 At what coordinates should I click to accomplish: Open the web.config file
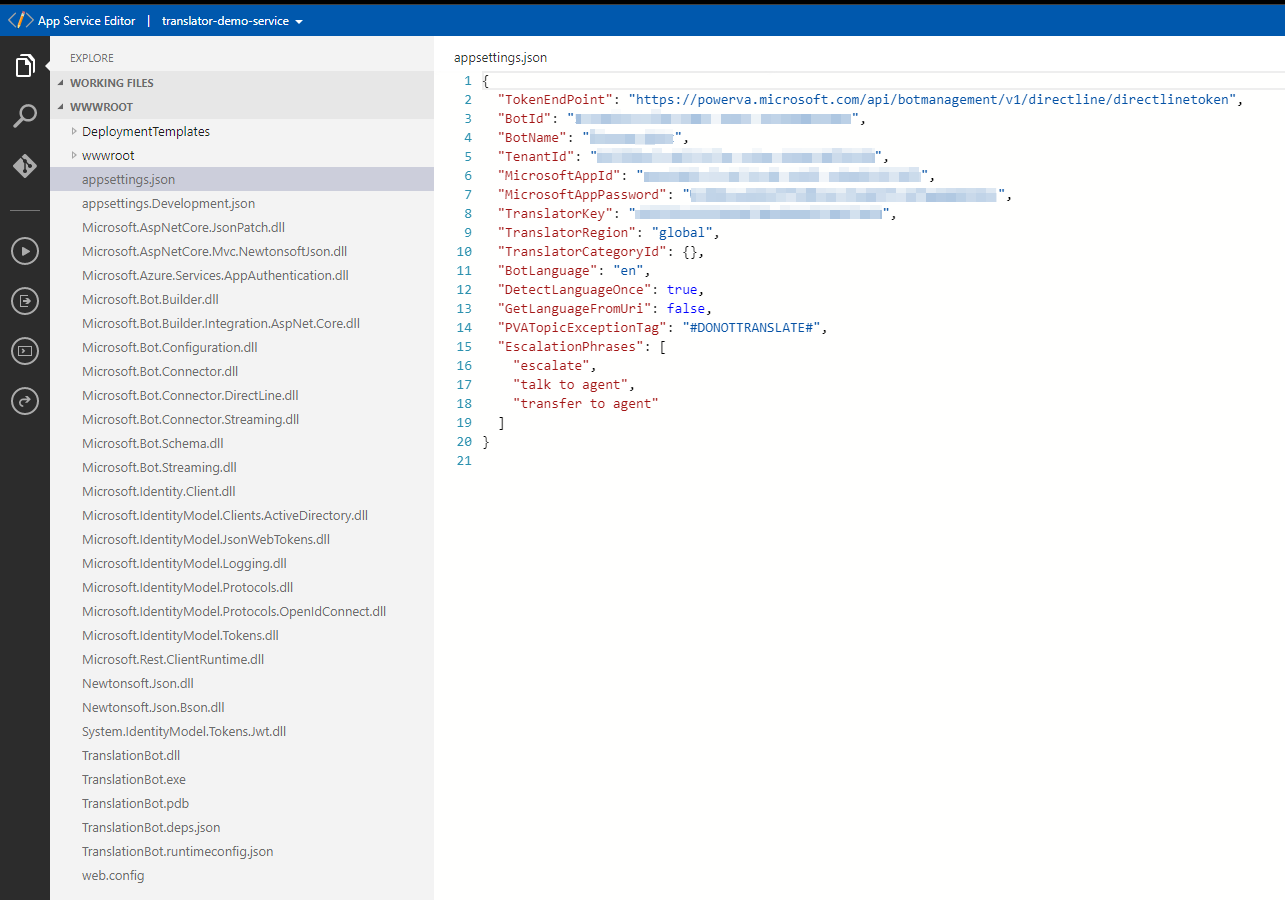(x=113, y=875)
